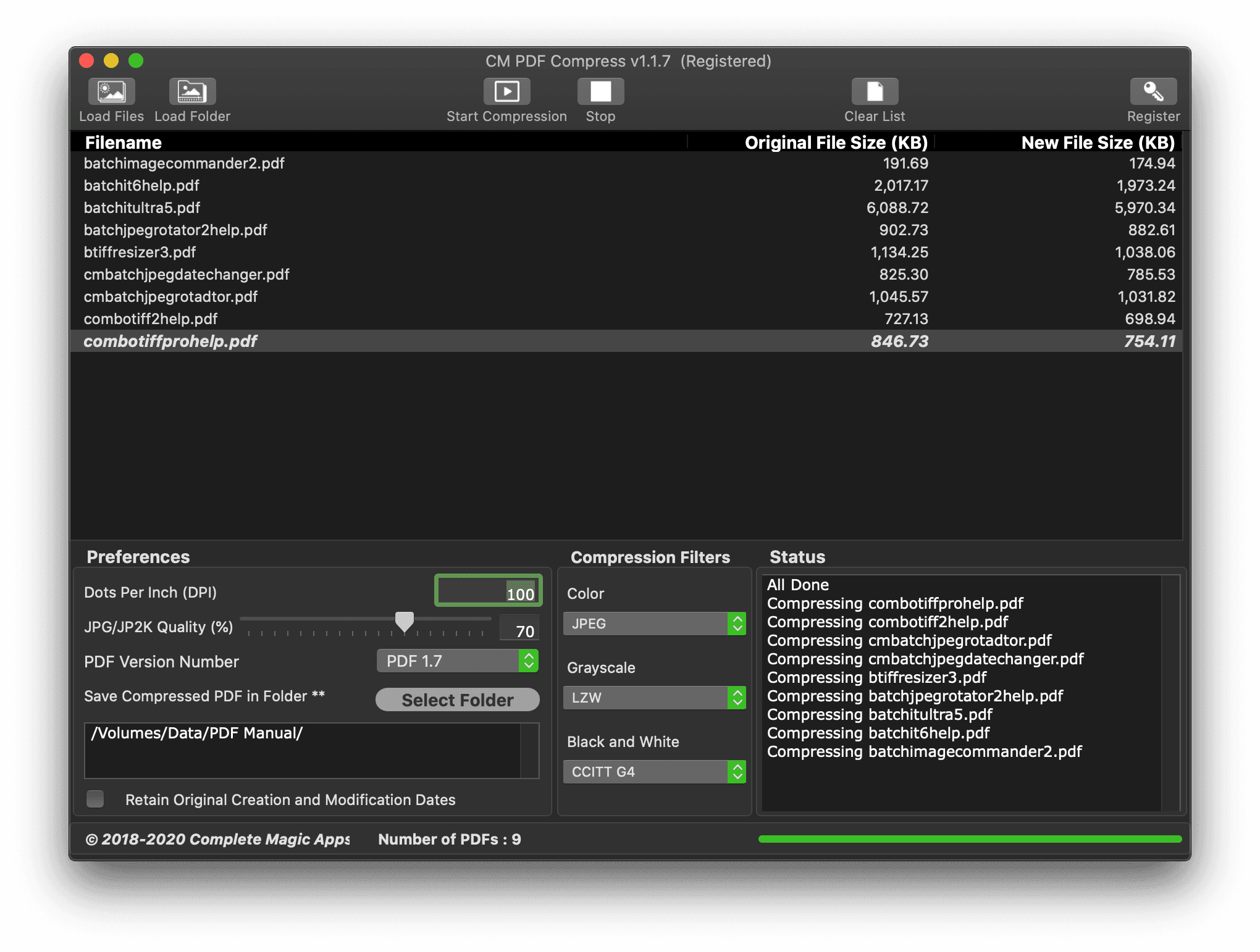Viewport: 1260px width, 952px height.
Task: Click the Clear List document icon
Action: (x=875, y=92)
